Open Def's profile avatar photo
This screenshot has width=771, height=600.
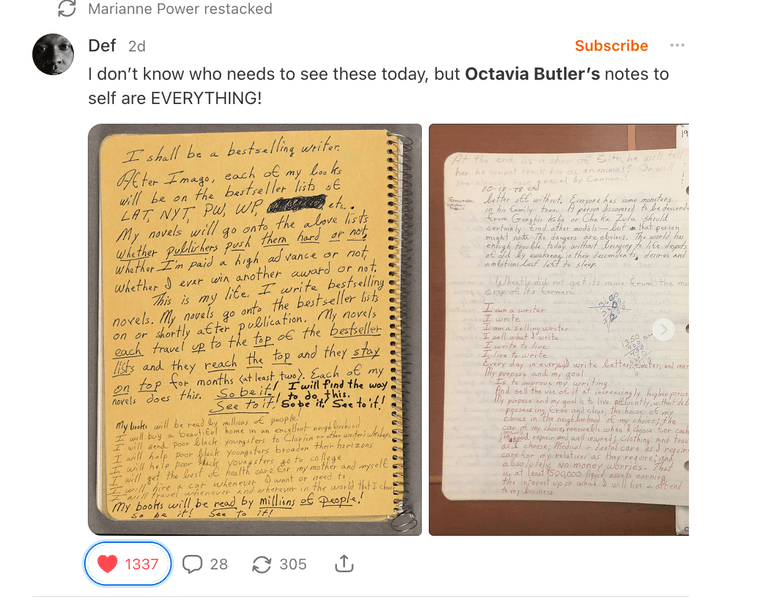53,54
